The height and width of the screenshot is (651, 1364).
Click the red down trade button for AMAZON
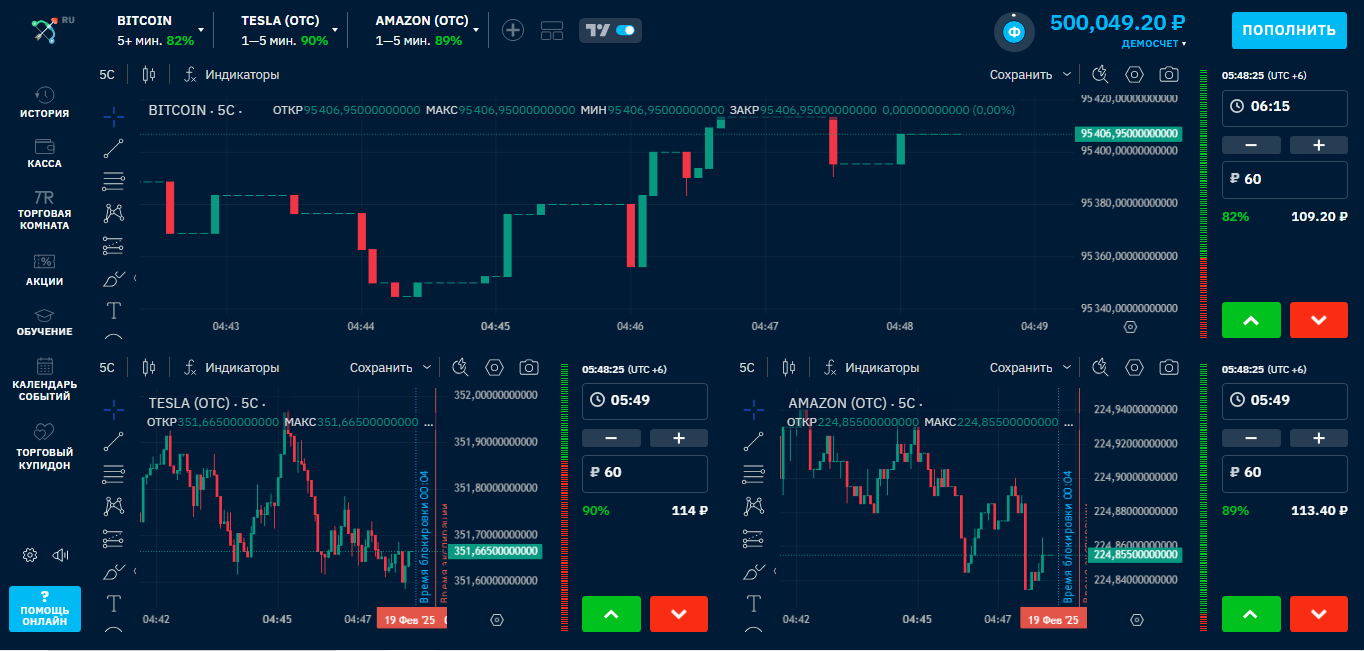(1319, 614)
